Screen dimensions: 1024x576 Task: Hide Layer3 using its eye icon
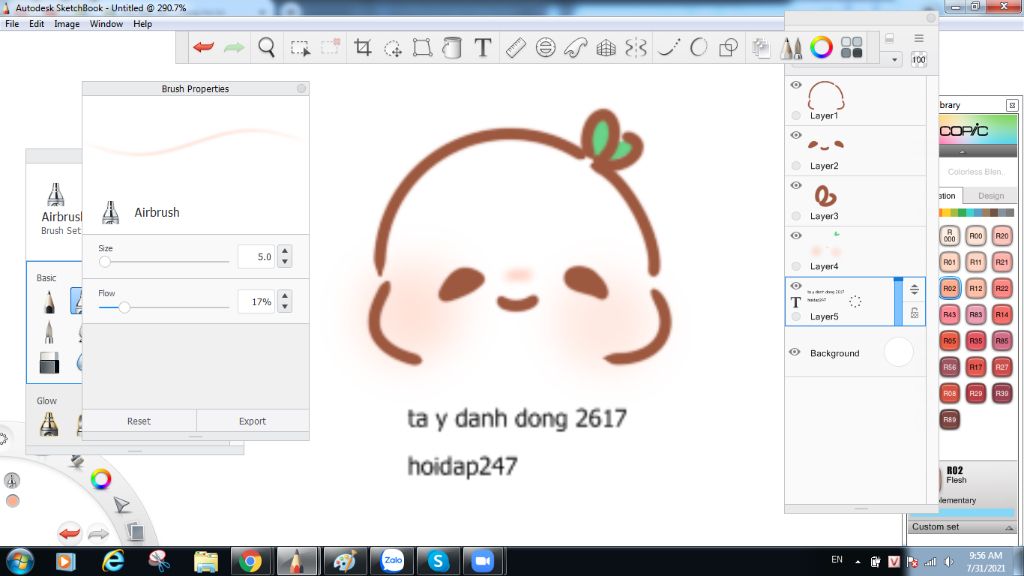point(795,185)
